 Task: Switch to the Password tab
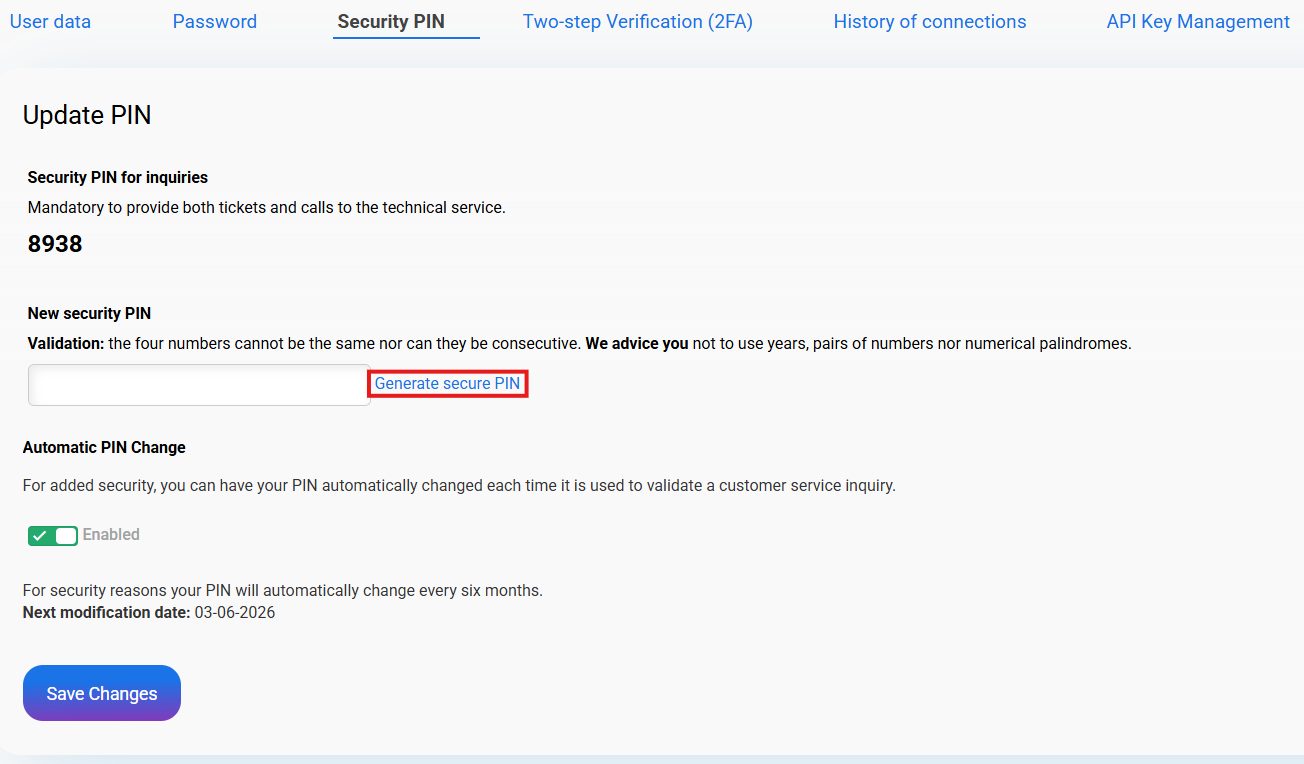pyautogui.click(x=214, y=21)
